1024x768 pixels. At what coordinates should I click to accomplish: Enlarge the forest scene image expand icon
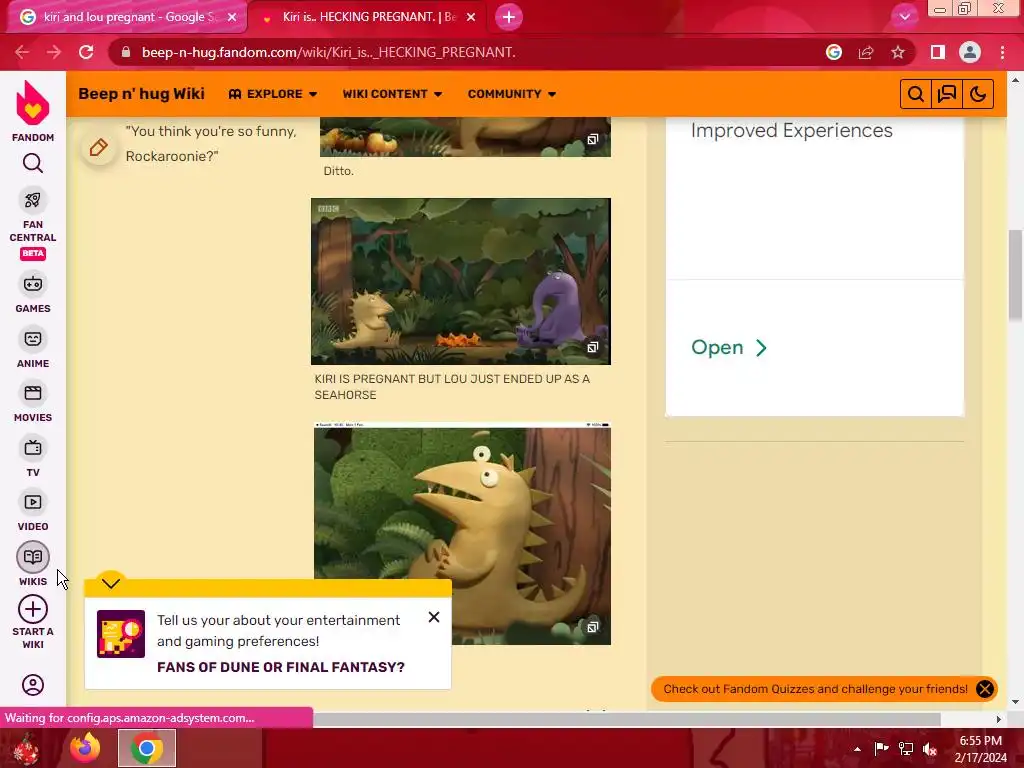(592, 347)
